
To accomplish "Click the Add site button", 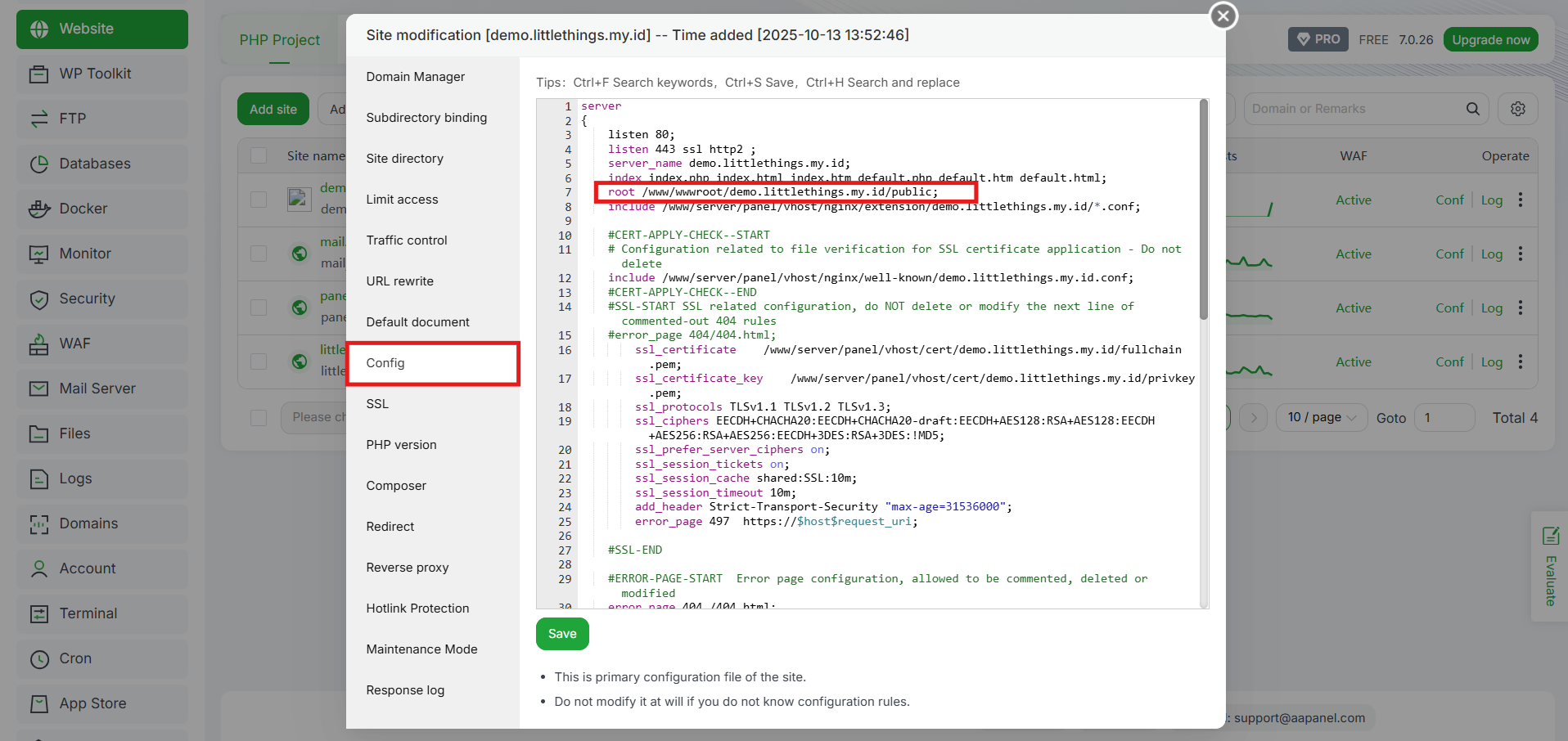I will click(x=273, y=109).
